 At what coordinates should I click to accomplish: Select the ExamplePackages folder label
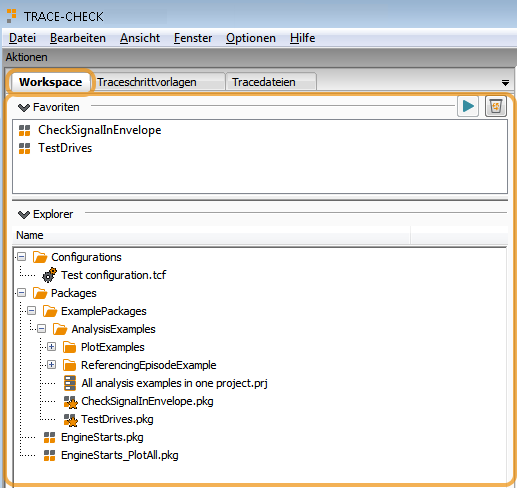click(x=104, y=311)
